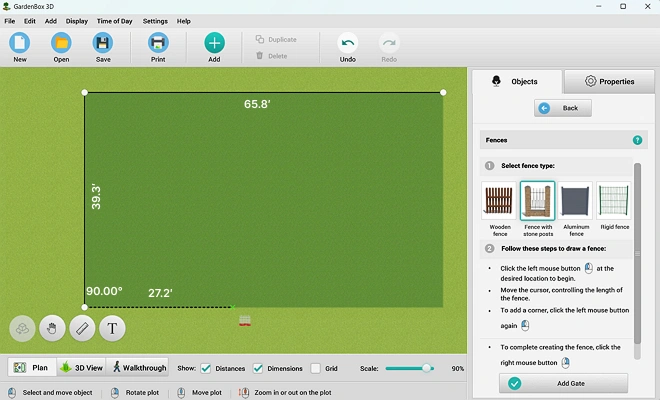Click the 27.2' fence length label
Image resolution: width=660 pixels, height=400 pixels.
160,293
